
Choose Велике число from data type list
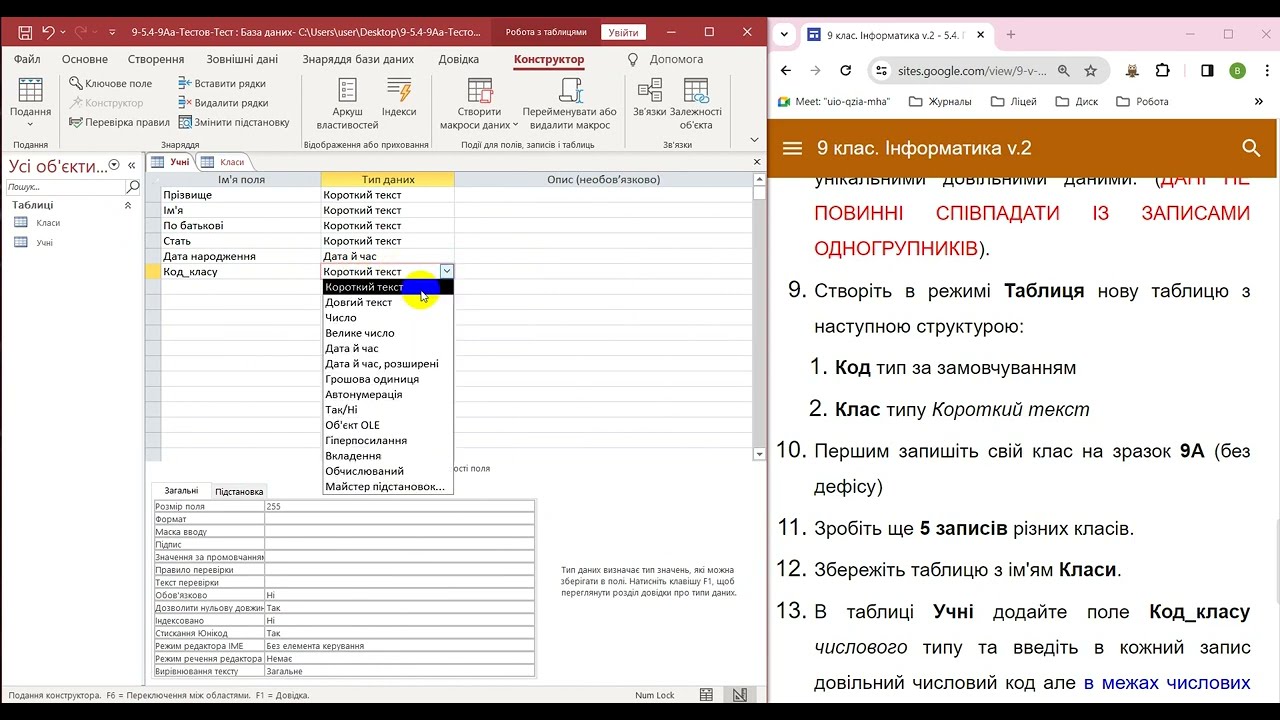click(388, 333)
